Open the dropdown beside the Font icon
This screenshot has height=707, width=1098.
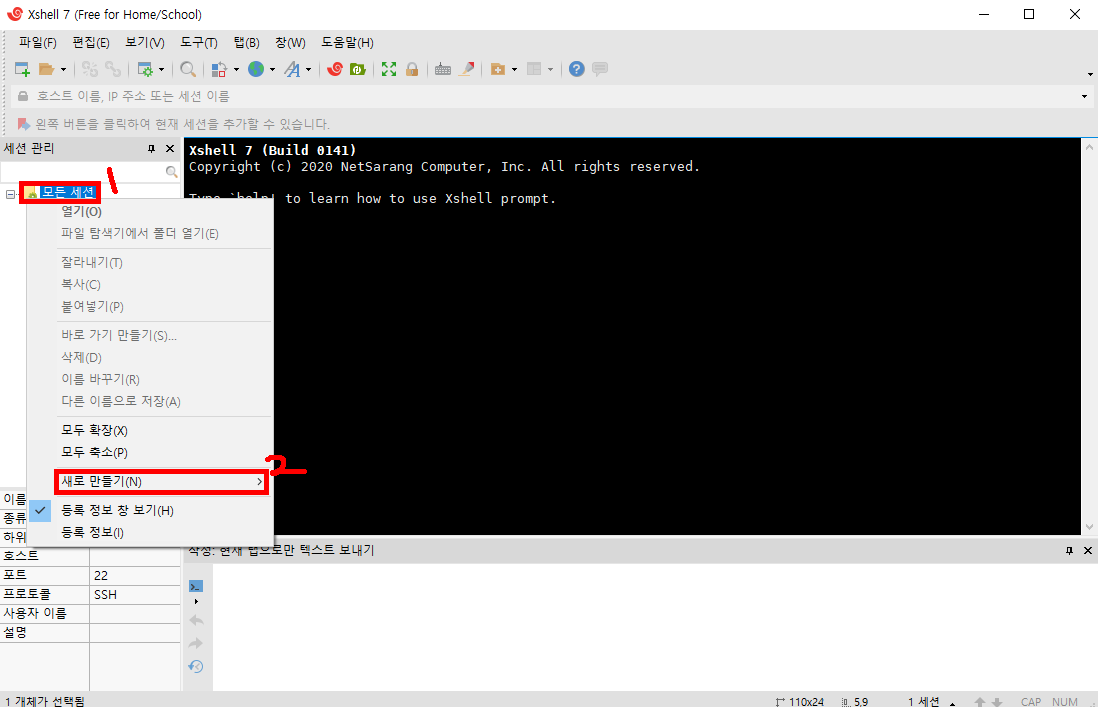(308, 69)
